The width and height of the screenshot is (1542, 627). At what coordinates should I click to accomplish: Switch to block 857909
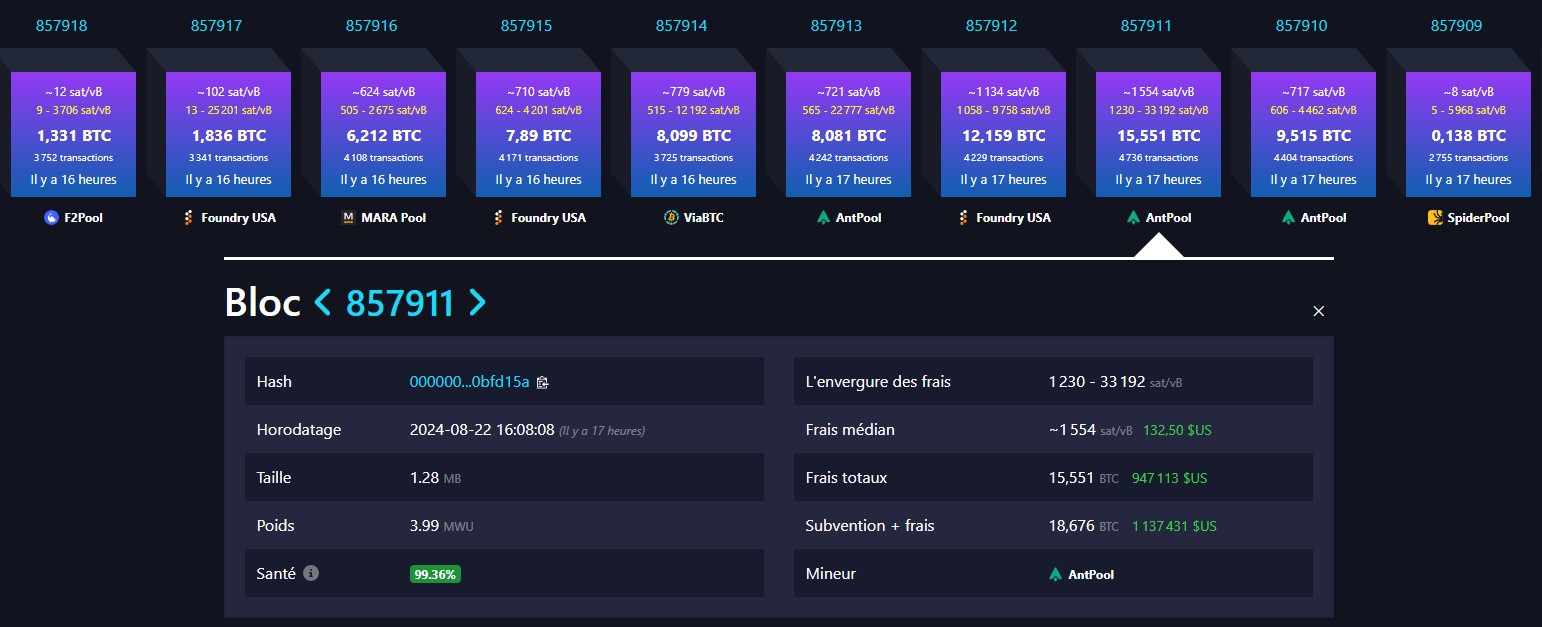pyautogui.click(x=1456, y=25)
